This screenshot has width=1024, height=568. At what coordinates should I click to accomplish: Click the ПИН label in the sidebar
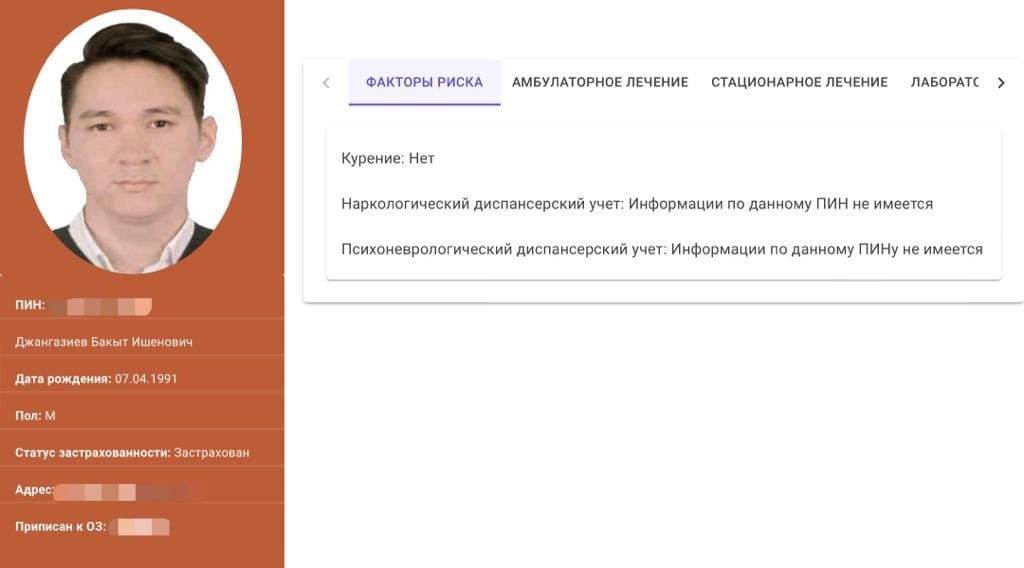pos(30,304)
